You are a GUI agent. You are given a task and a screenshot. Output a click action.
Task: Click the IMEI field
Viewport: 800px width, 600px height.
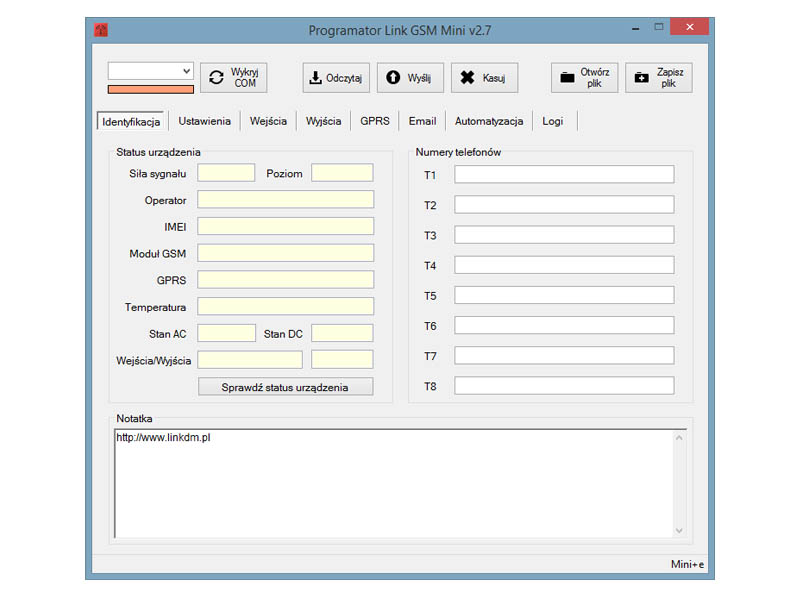[285, 226]
